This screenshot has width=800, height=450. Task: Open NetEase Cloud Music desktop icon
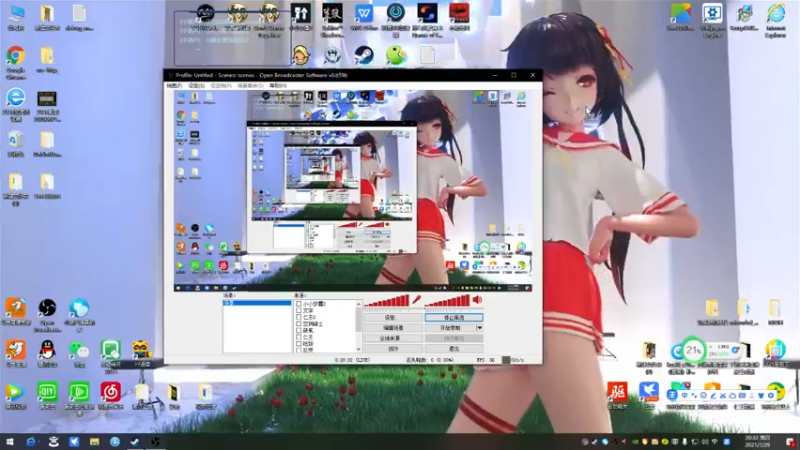110,392
